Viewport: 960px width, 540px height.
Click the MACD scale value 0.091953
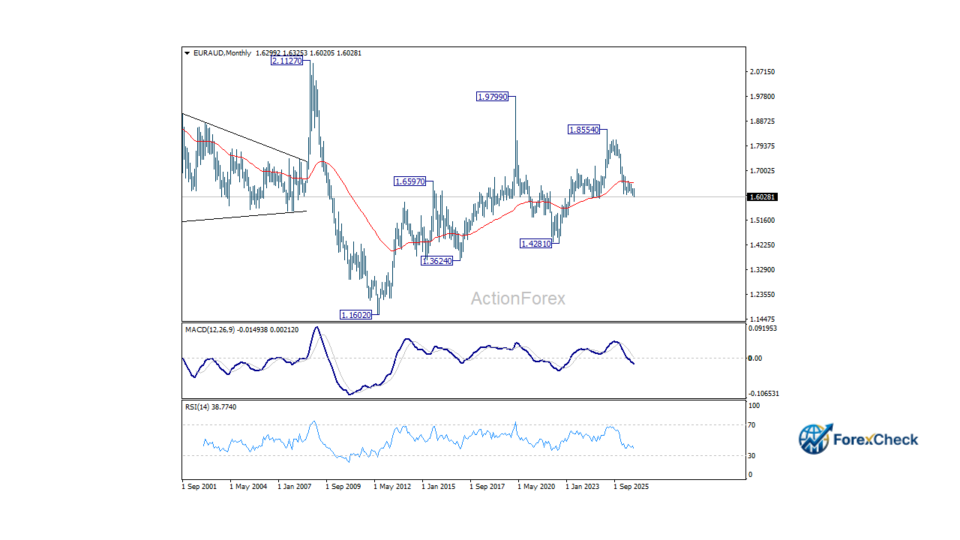tap(762, 329)
